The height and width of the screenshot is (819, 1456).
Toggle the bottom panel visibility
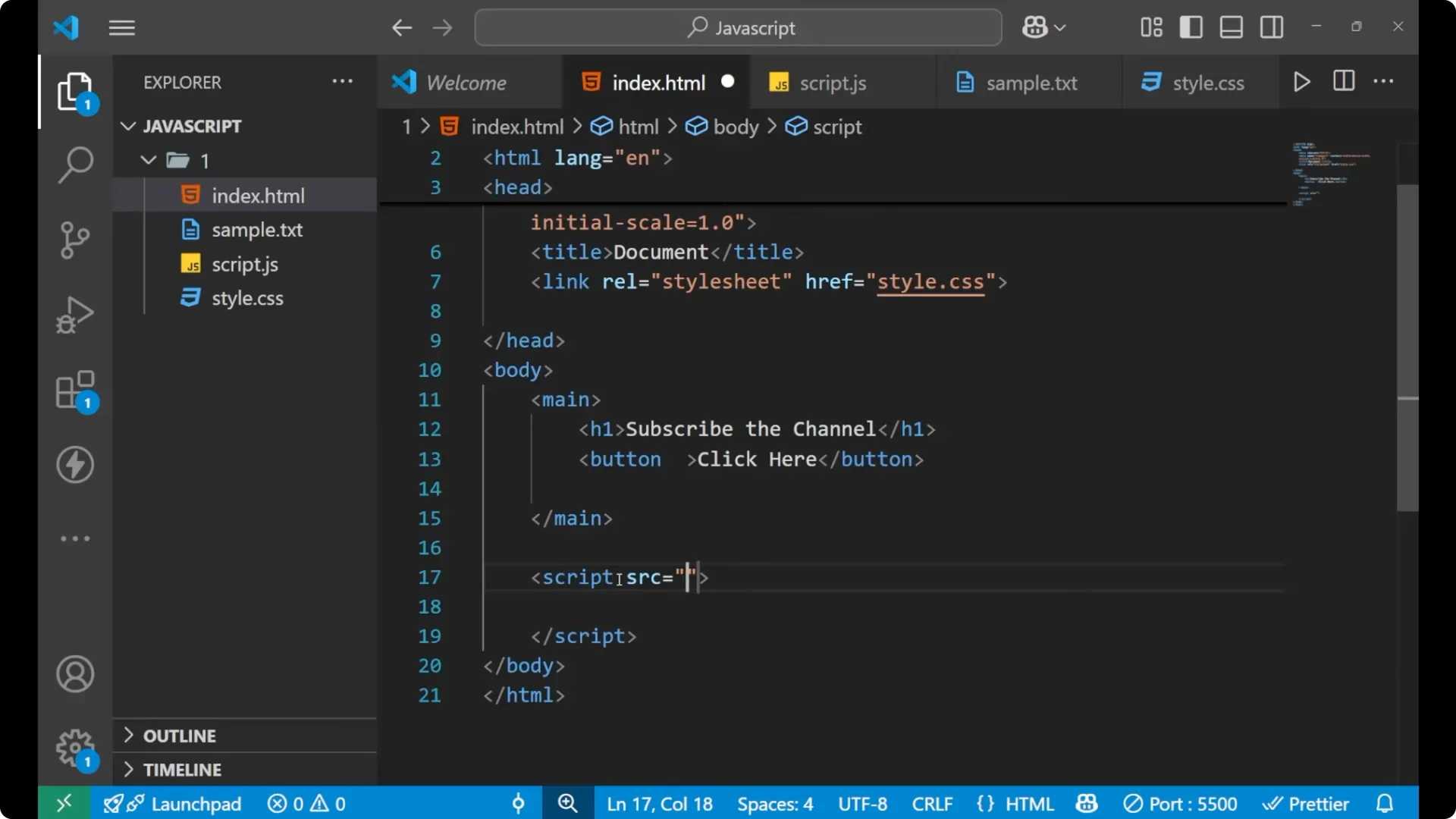coord(1231,27)
